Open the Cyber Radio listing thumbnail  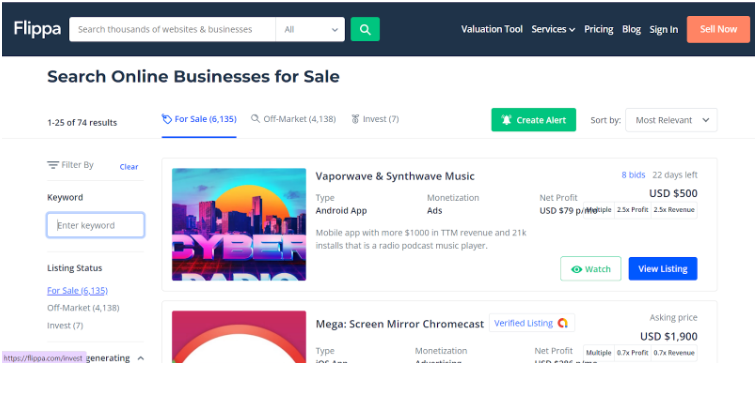pos(239,224)
